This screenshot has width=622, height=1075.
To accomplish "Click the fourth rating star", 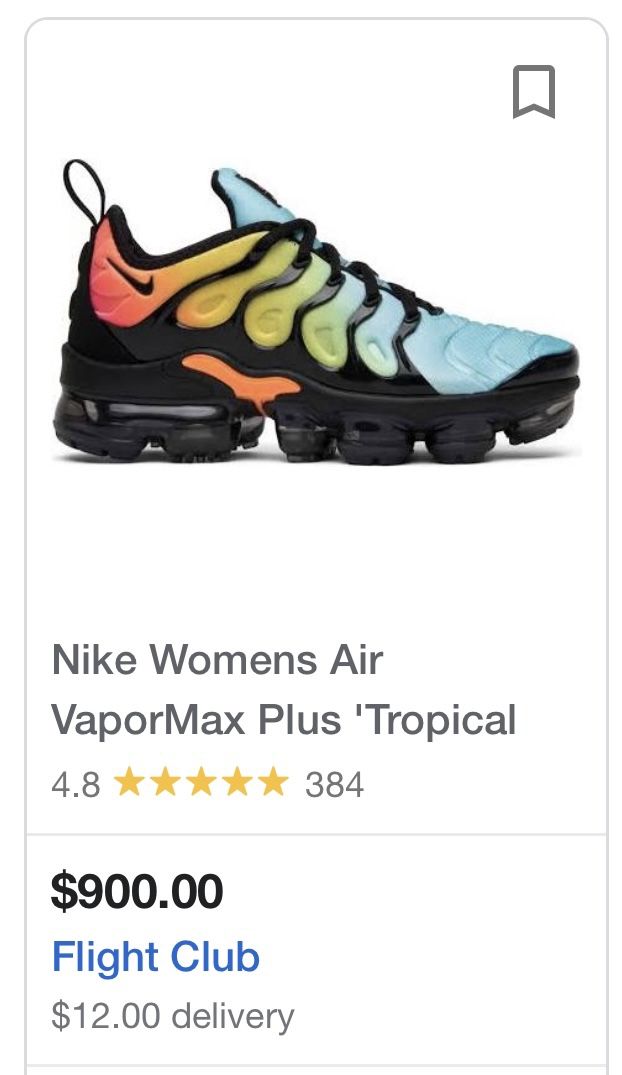I will click(237, 782).
